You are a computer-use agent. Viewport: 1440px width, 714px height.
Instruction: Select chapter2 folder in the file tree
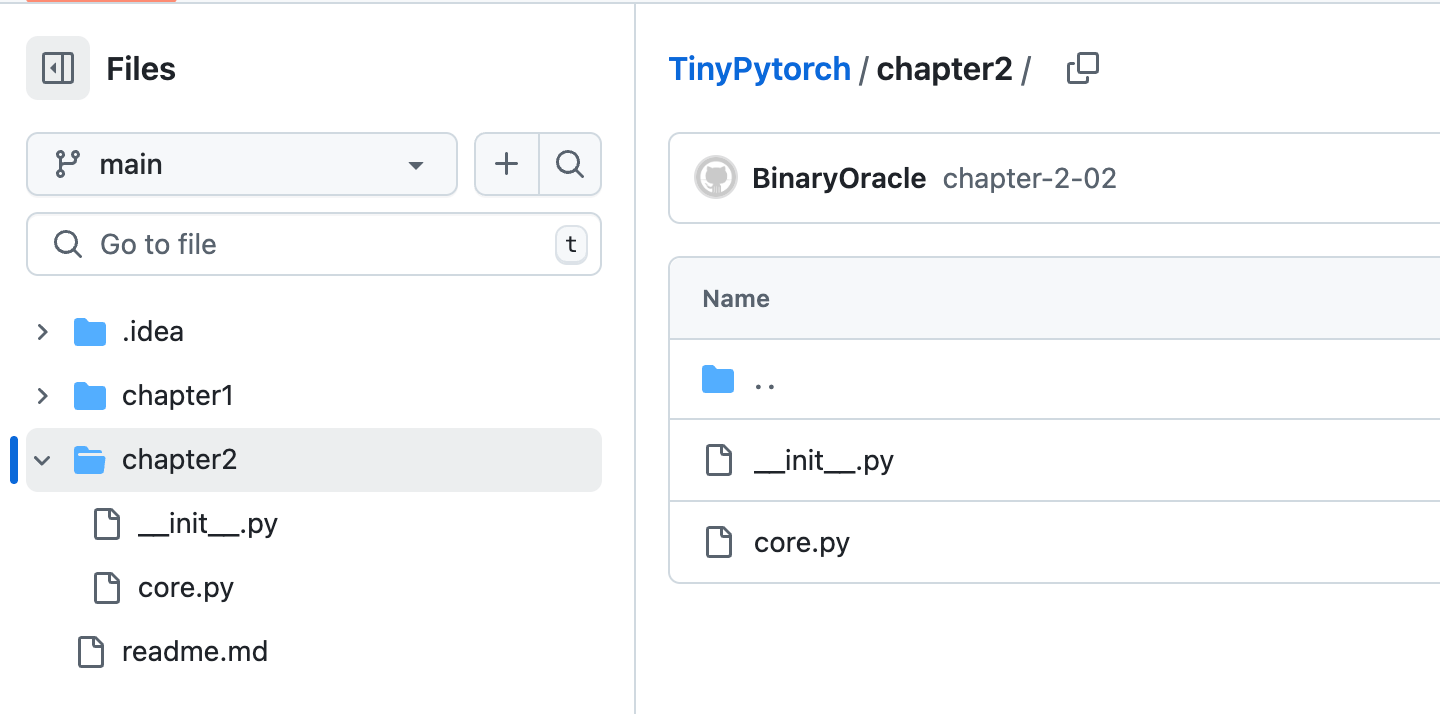(x=314, y=460)
